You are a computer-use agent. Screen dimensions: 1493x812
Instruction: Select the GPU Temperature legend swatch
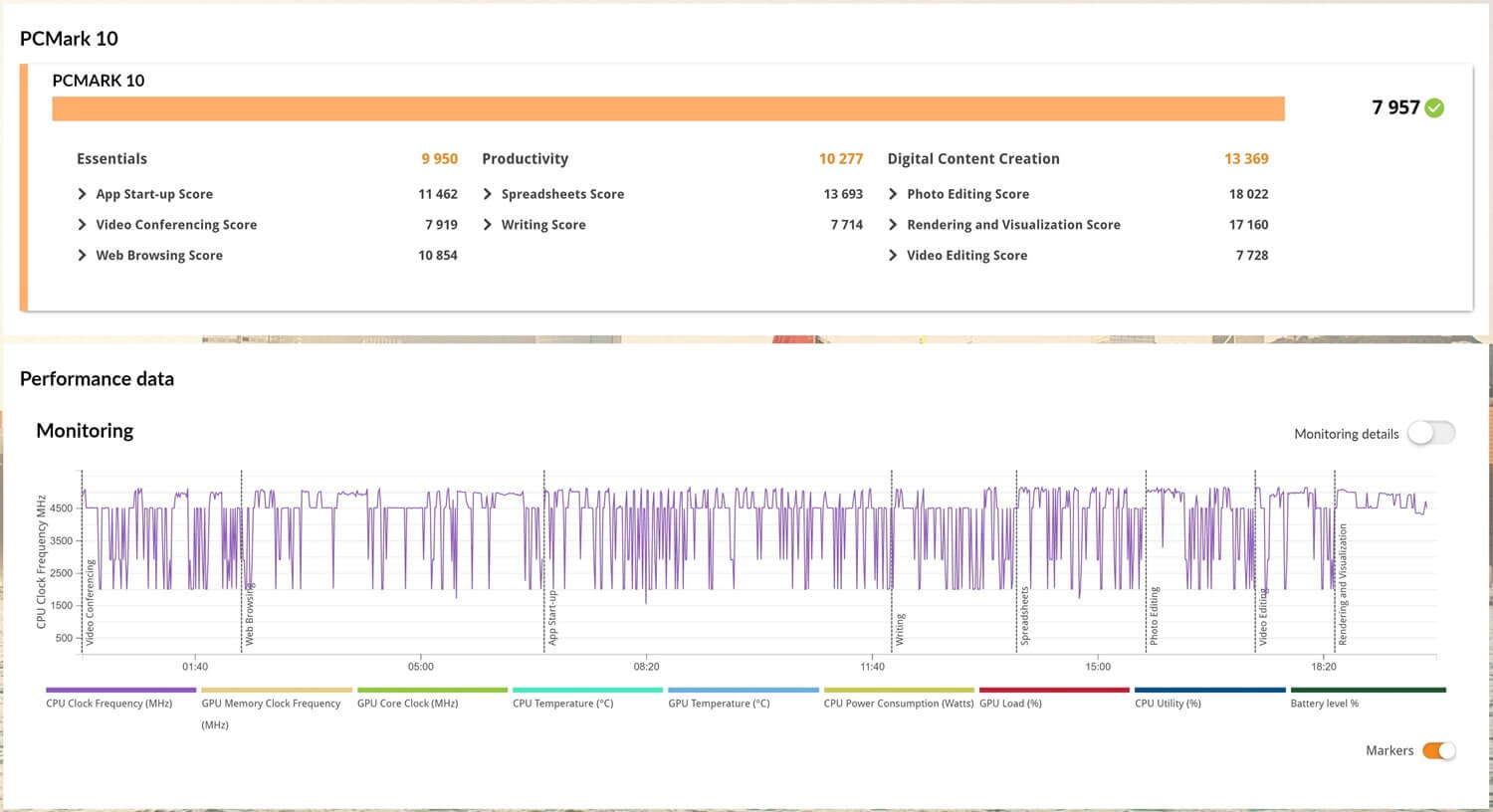[x=744, y=690]
